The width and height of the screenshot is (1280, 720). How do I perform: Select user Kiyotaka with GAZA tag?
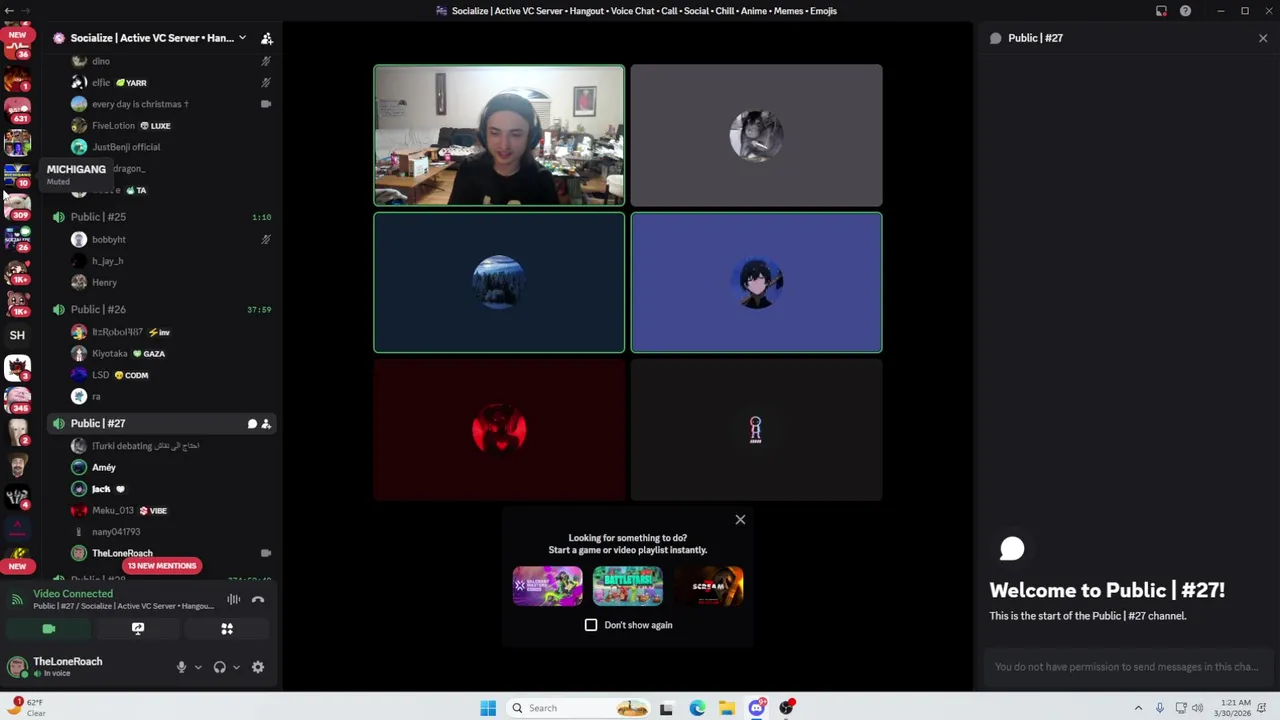[162, 354]
